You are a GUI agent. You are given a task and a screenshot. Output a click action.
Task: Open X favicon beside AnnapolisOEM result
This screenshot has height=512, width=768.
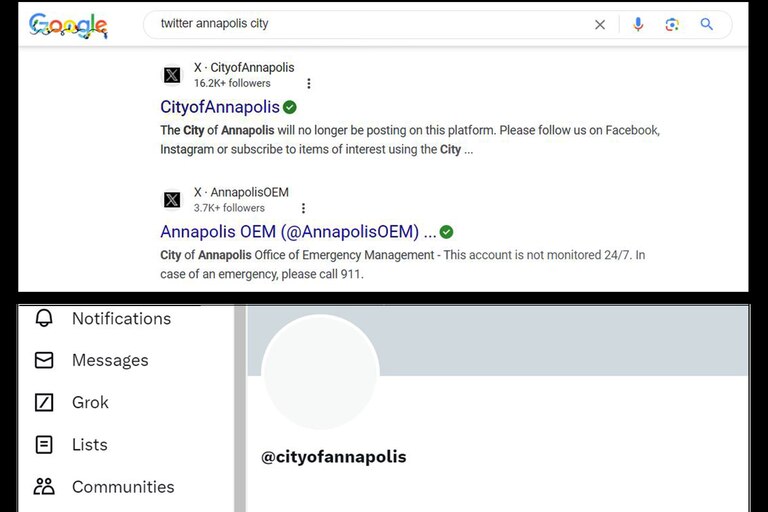coord(172,200)
